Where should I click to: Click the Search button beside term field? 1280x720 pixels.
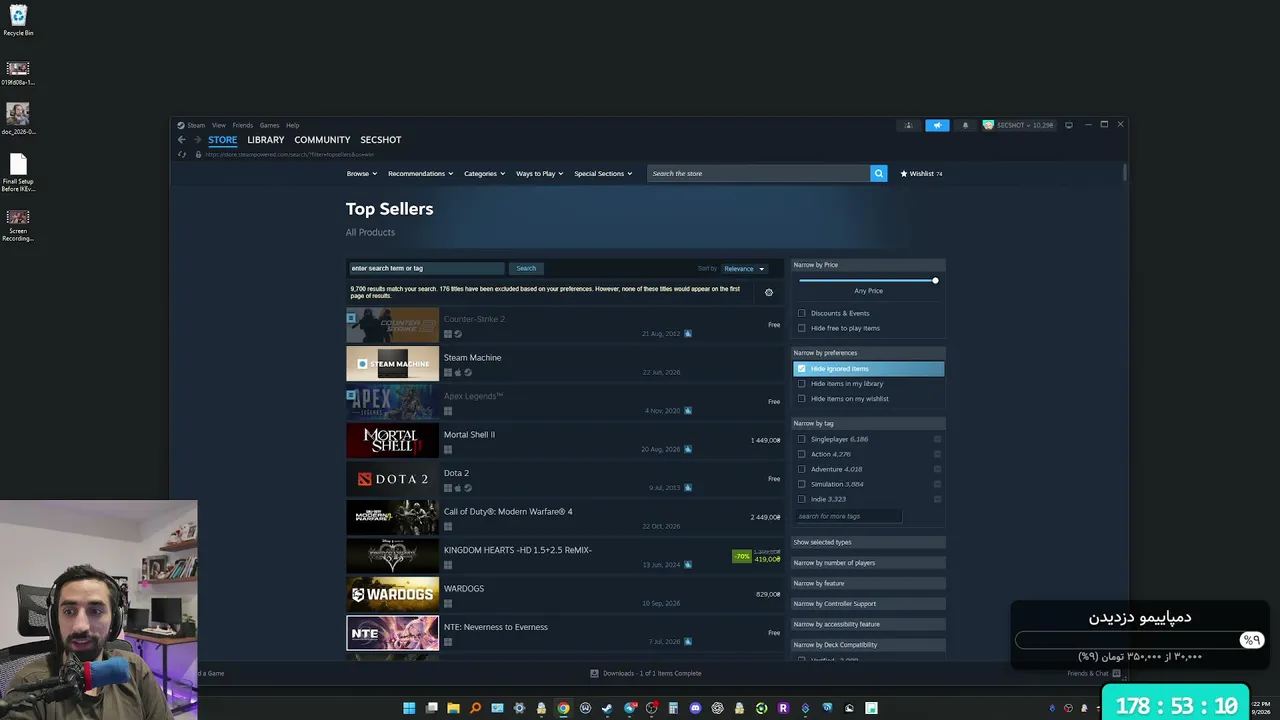[526, 268]
